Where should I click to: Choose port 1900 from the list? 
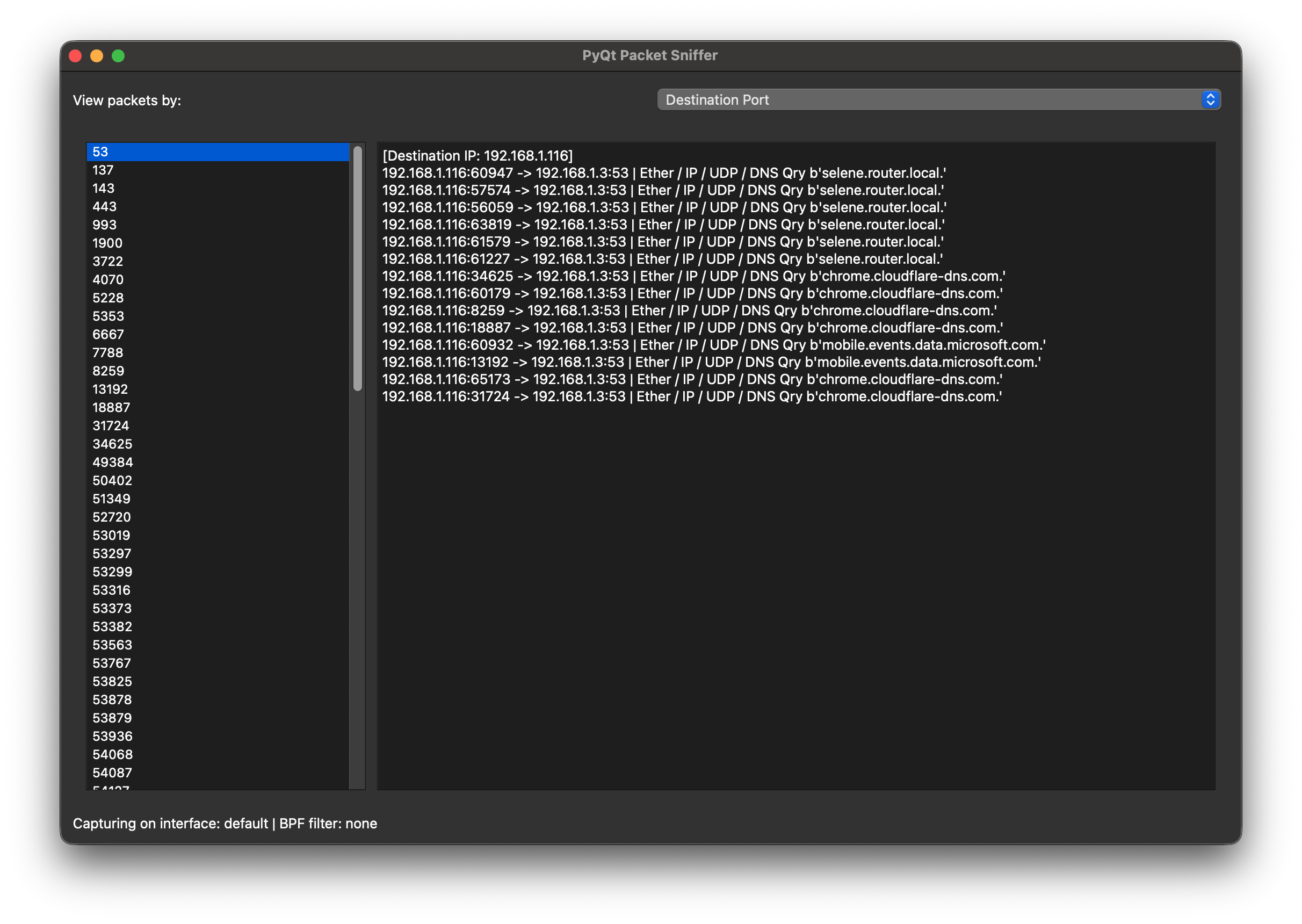(x=107, y=243)
